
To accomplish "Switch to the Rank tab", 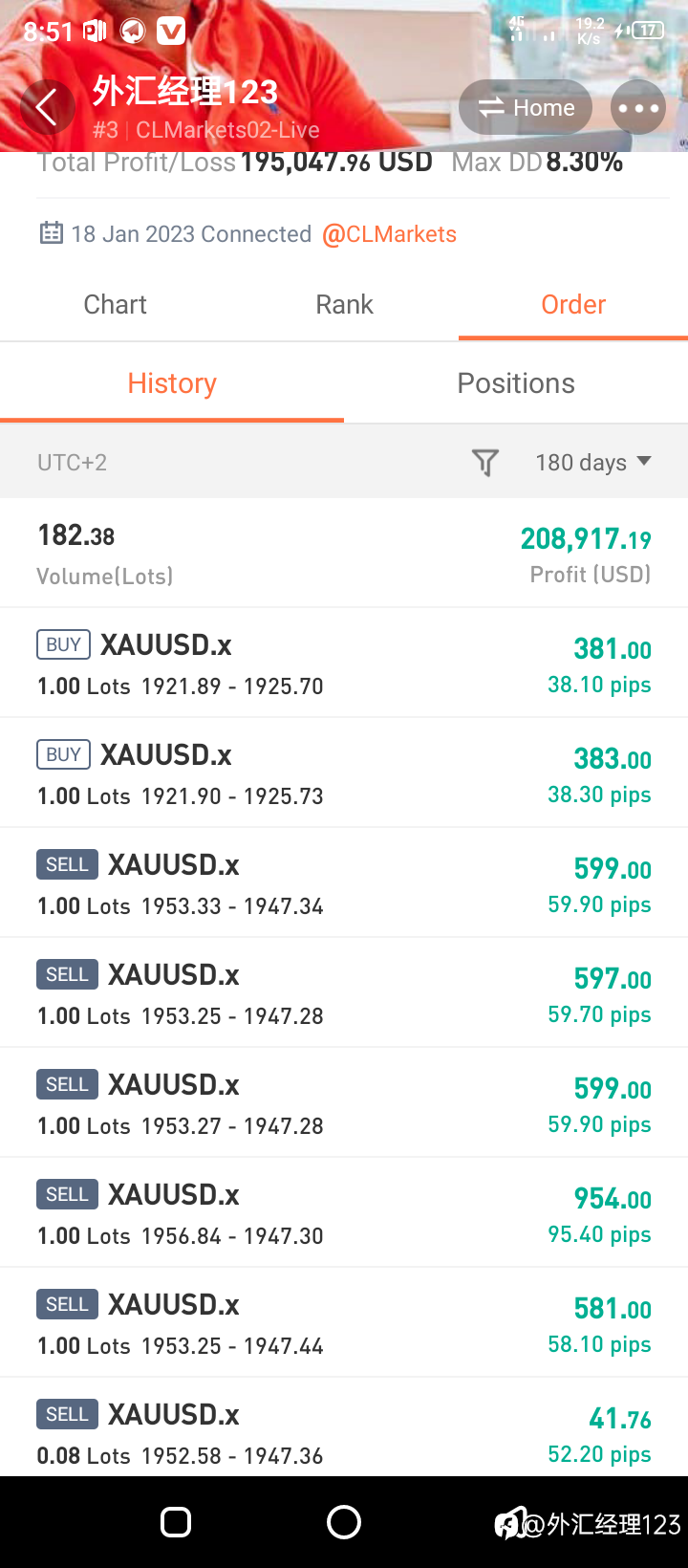I will (x=344, y=304).
